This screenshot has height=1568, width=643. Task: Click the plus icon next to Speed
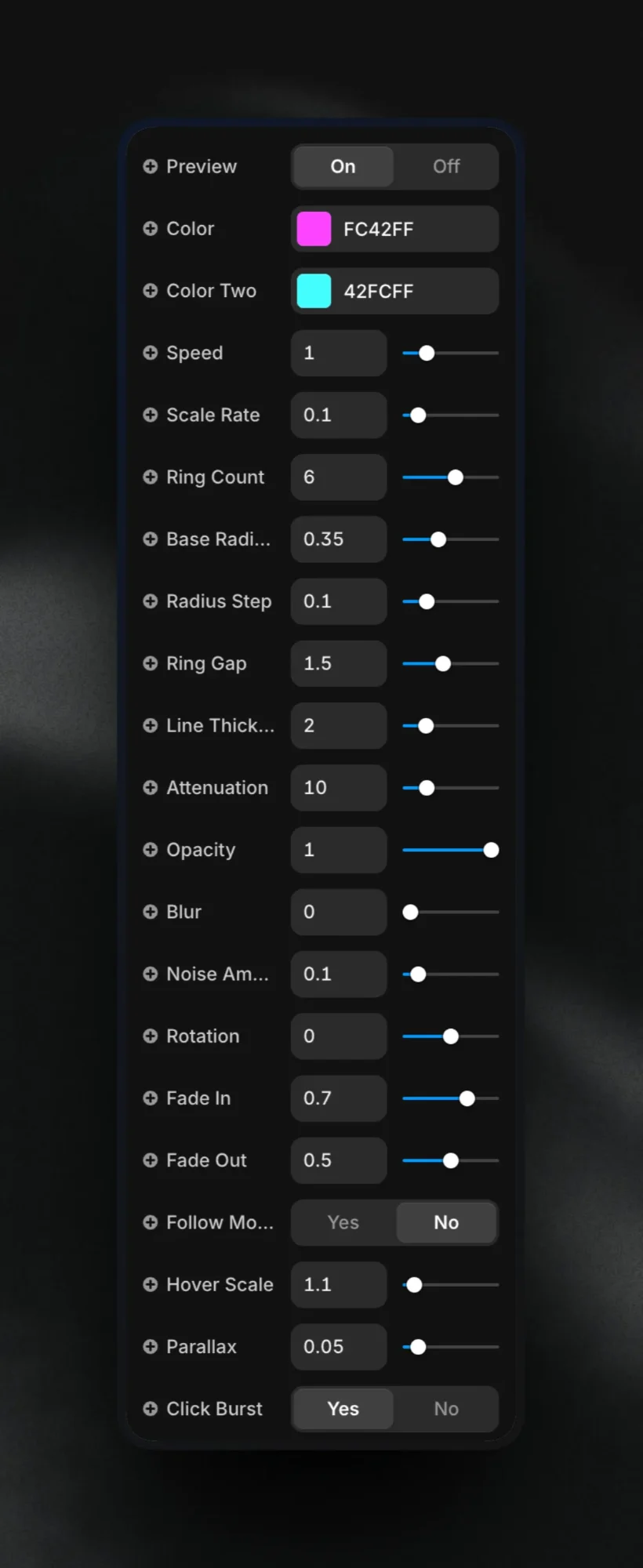[150, 353]
